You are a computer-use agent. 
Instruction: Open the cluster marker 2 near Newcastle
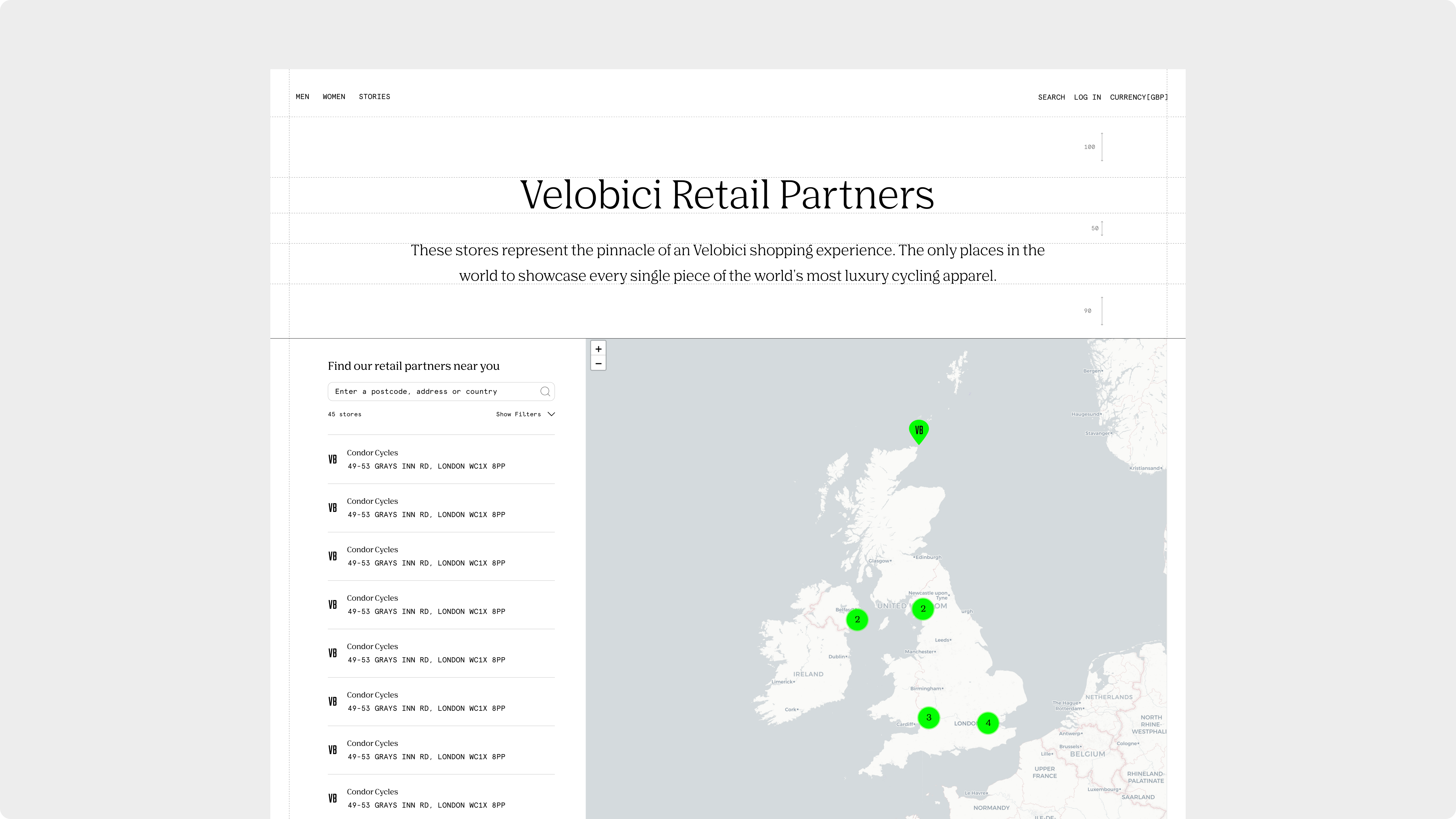[x=923, y=609]
